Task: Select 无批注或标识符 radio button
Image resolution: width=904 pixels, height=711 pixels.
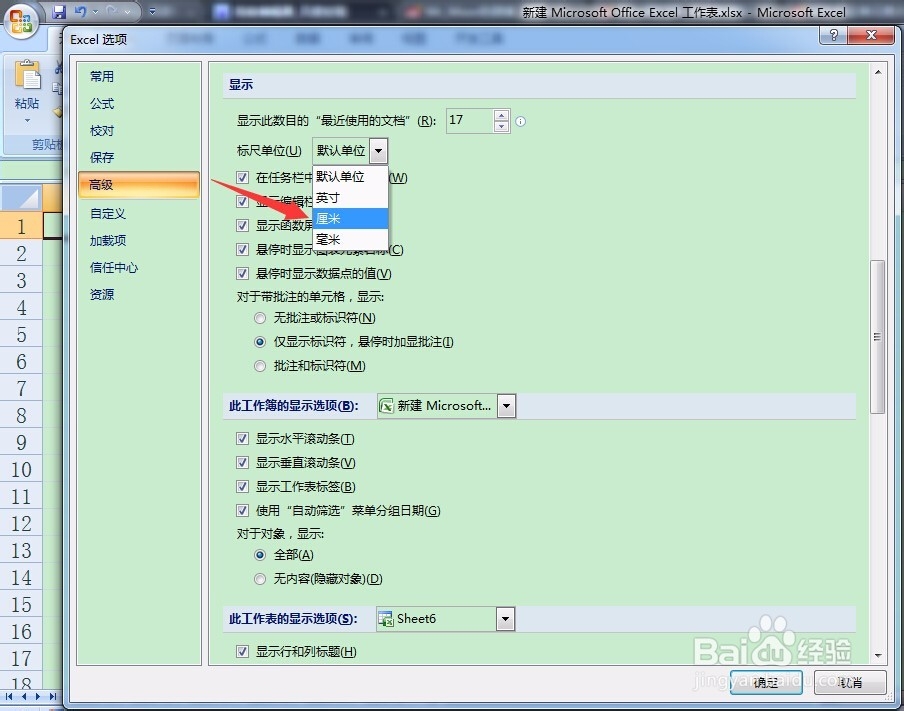Action: tap(260, 318)
